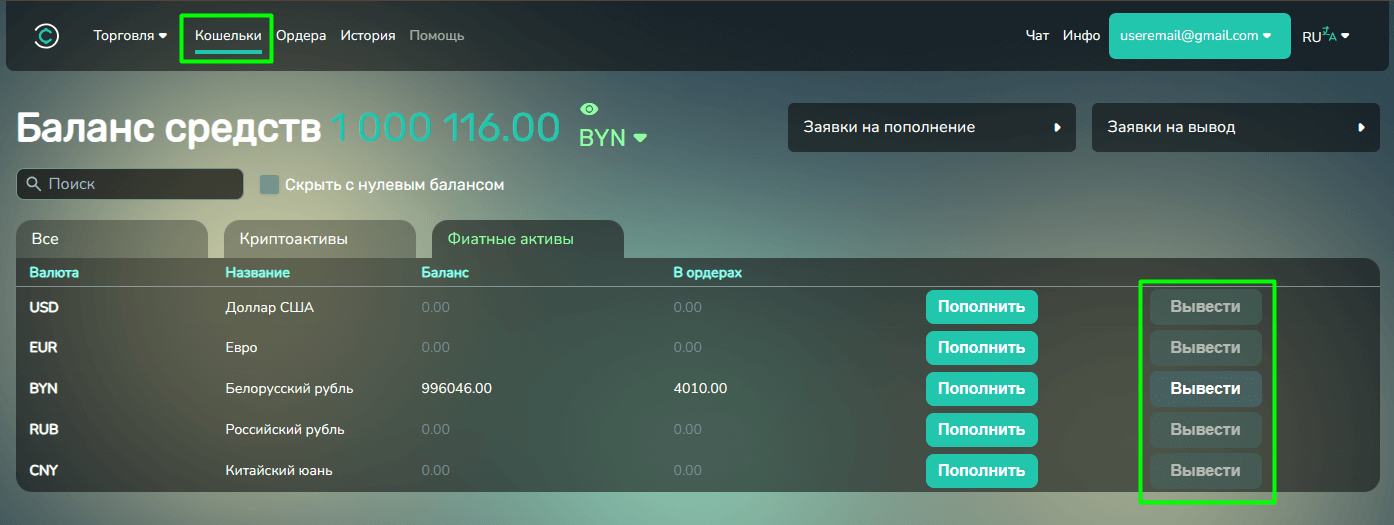
Task: Sort by the Баланс column header
Action: (x=445, y=272)
